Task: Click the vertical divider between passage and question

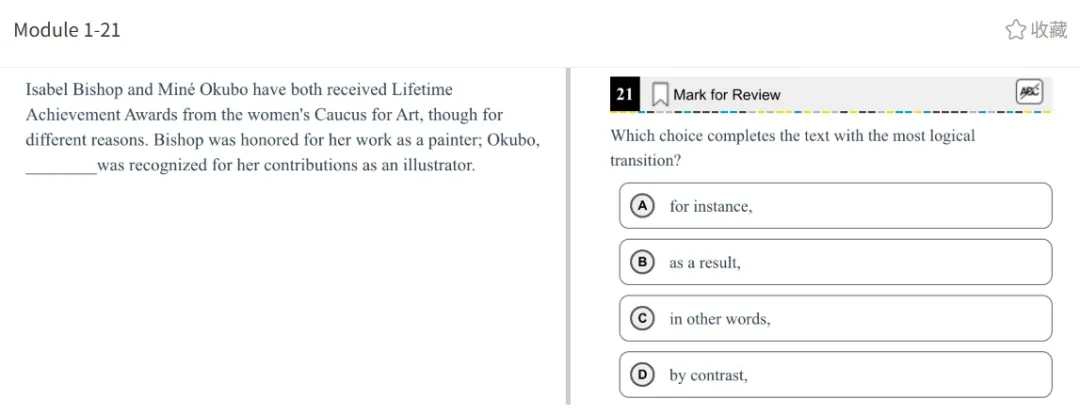Action: (568, 236)
